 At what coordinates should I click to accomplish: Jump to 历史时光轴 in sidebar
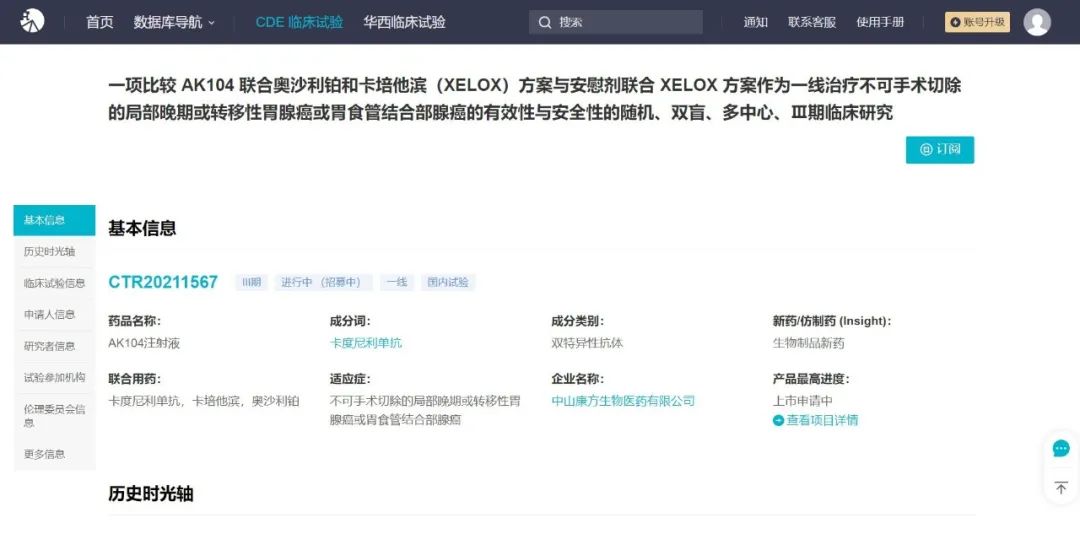pyautogui.click(x=54, y=251)
